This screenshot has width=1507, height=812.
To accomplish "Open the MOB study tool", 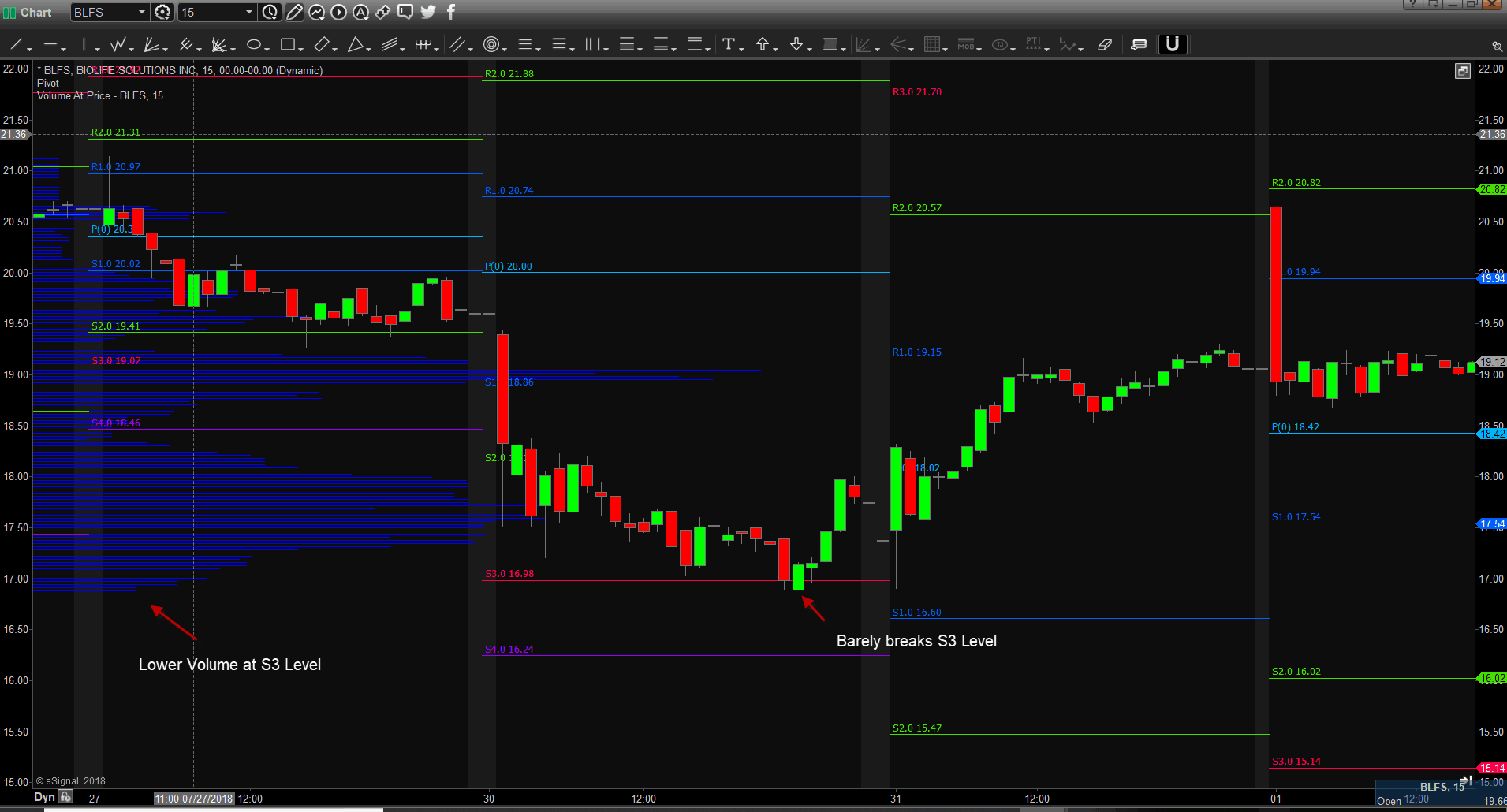I will point(967,45).
